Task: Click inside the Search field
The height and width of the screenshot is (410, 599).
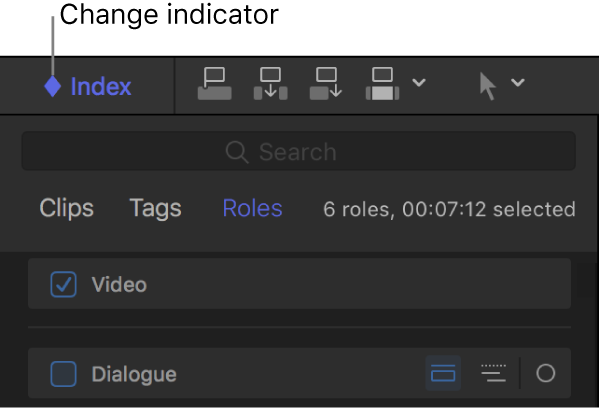Action: [x=298, y=151]
